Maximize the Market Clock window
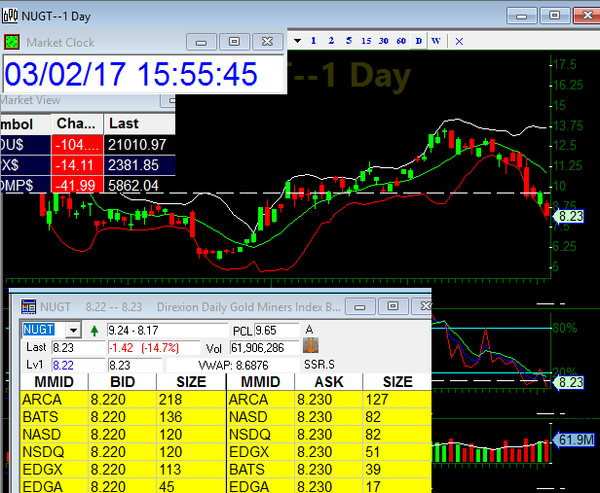This screenshot has height=493, width=600. [235, 42]
